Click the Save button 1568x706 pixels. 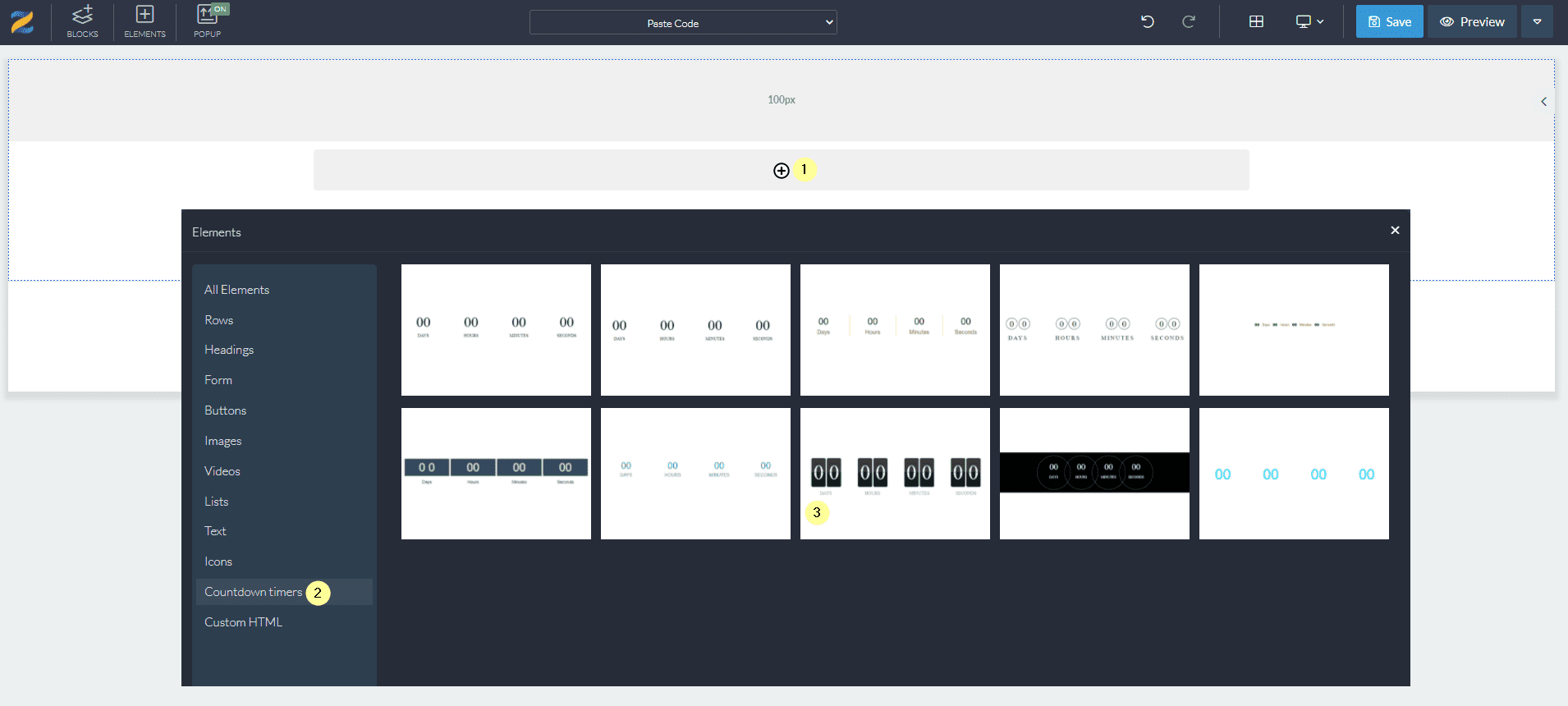pyautogui.click(x=1389, y=22)
